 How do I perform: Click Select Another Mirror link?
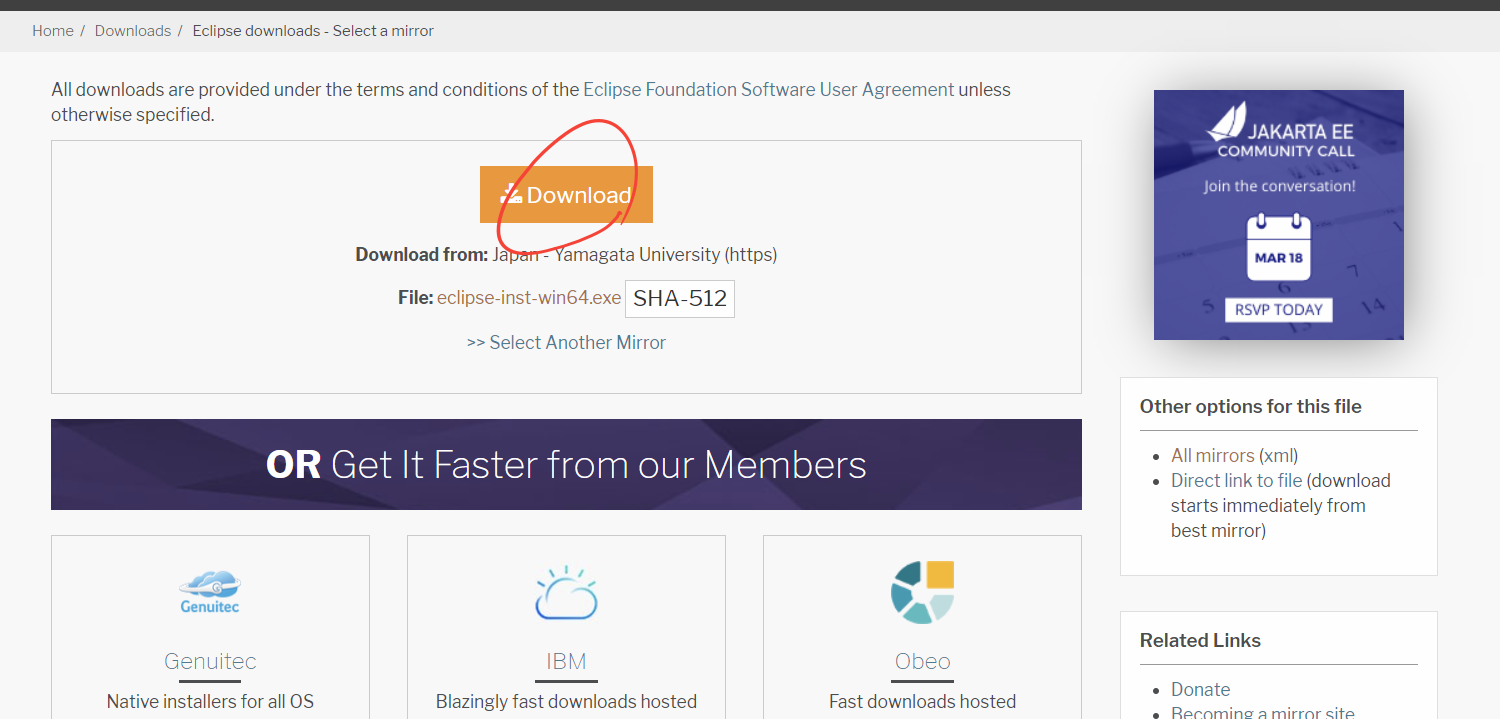pos(566,342)
